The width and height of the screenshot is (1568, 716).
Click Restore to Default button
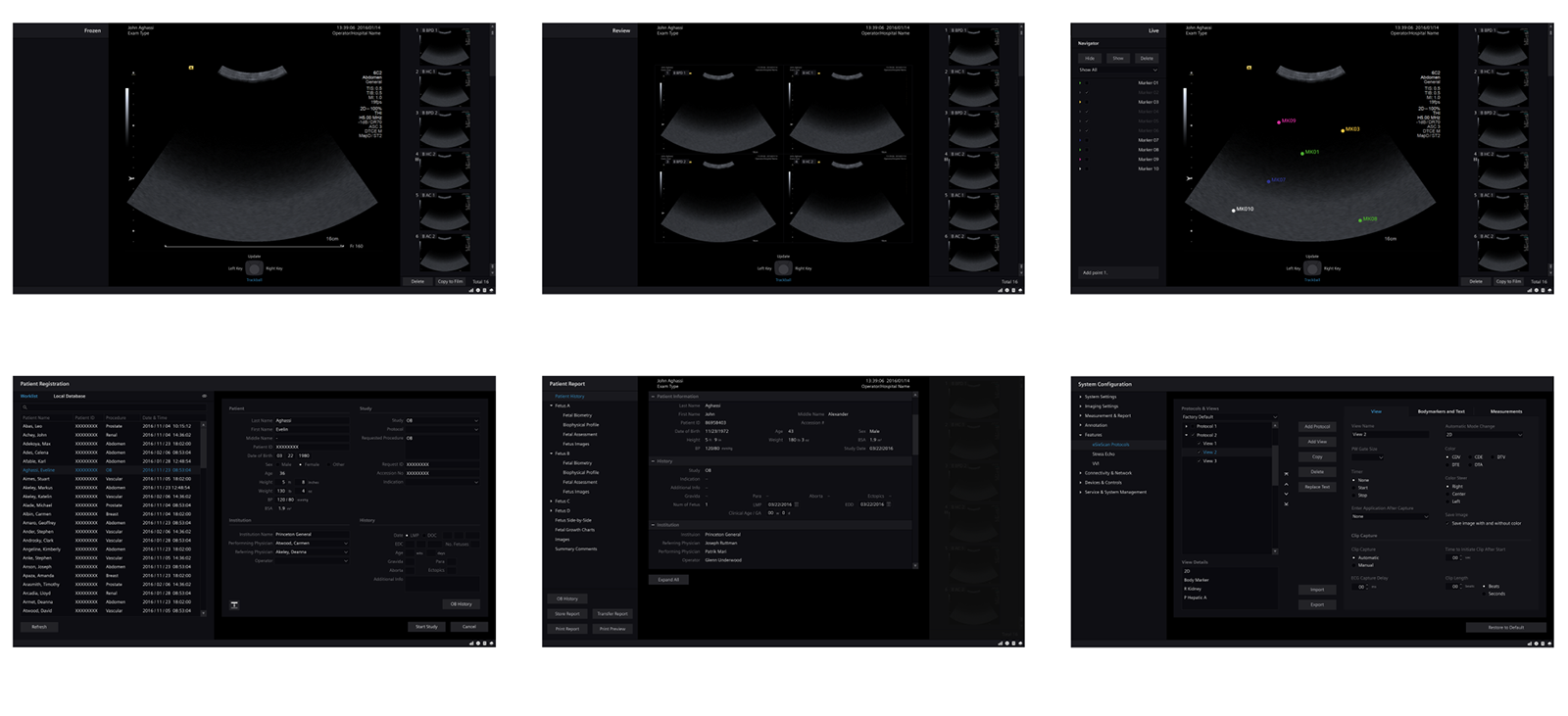point(1505,627)
